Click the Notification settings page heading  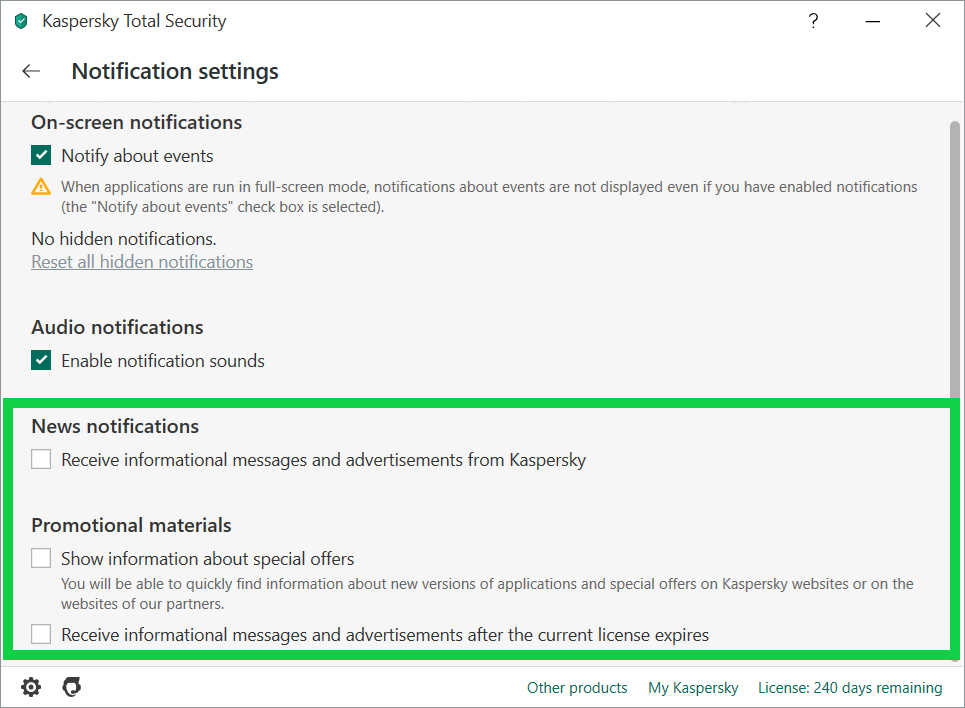point(175,71)
